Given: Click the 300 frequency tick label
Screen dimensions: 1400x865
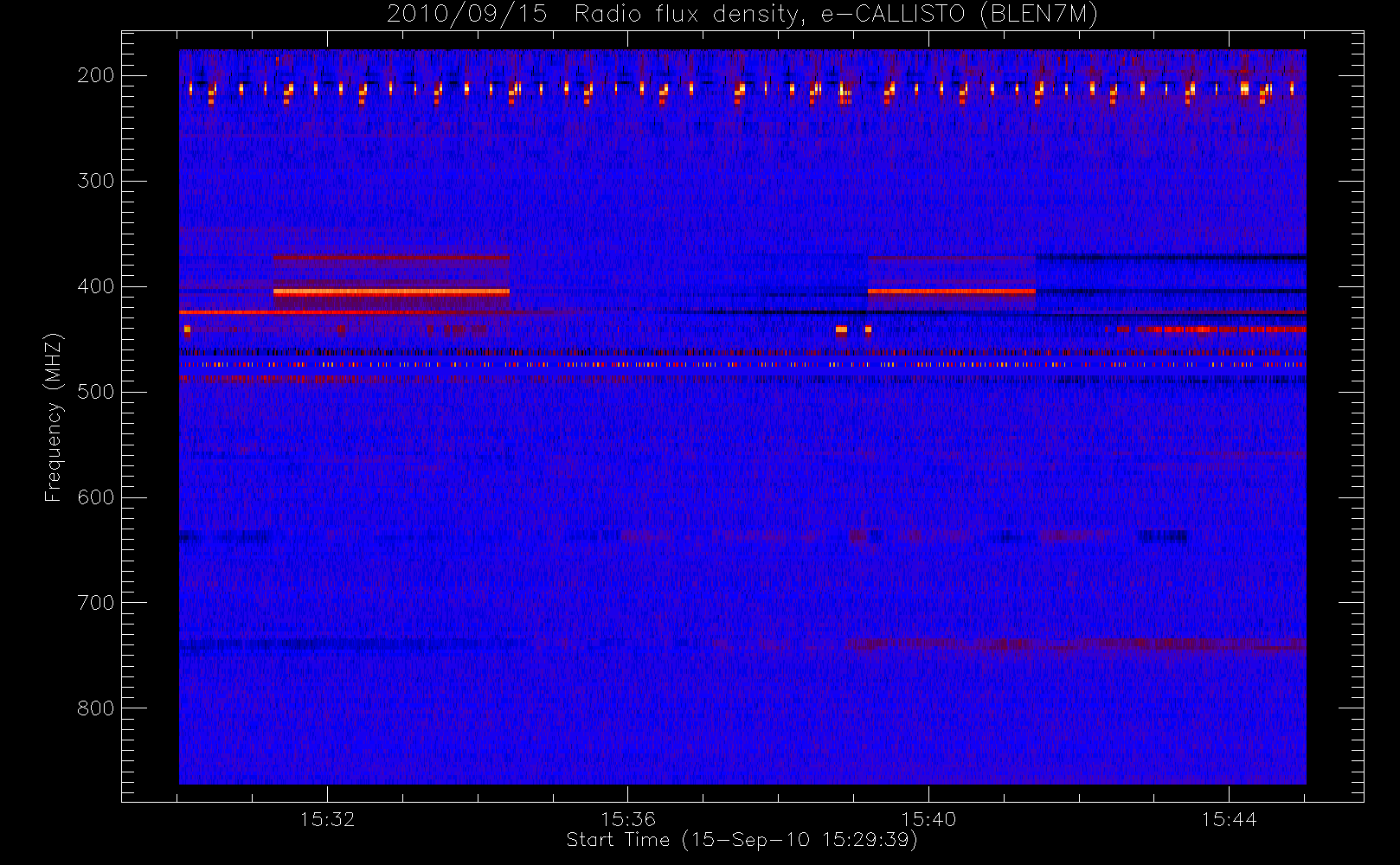Looking at the screenshot, I should (95, 181).
